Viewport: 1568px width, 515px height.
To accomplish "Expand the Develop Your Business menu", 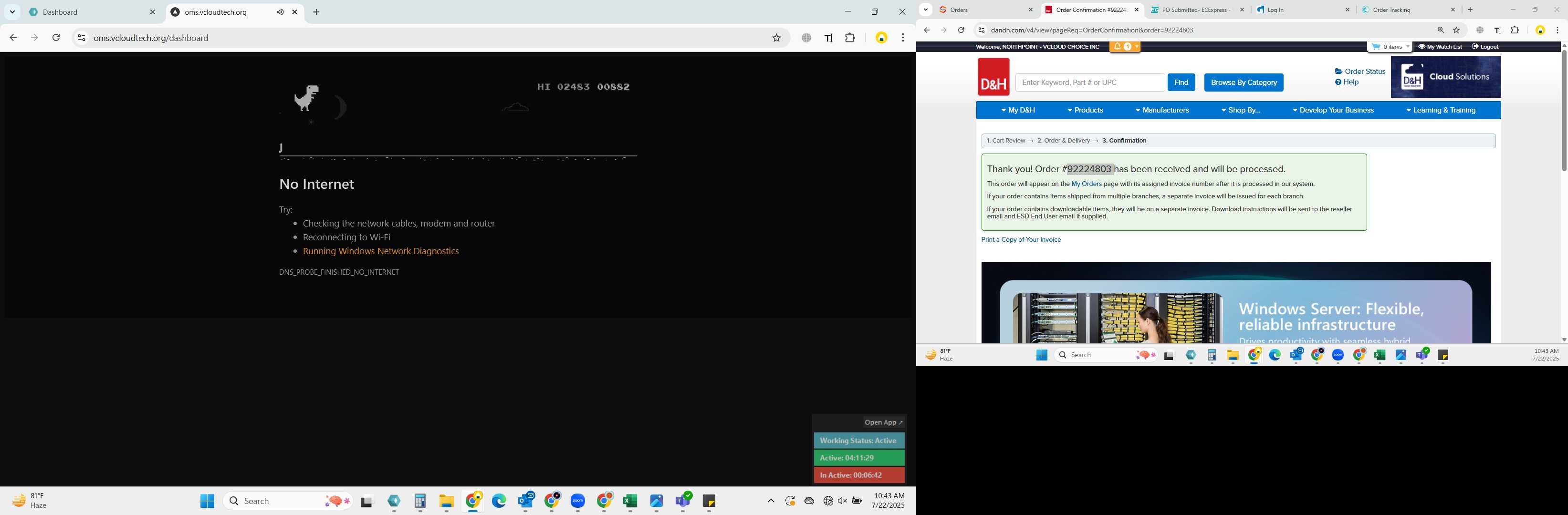I will tap(1333, 110).
